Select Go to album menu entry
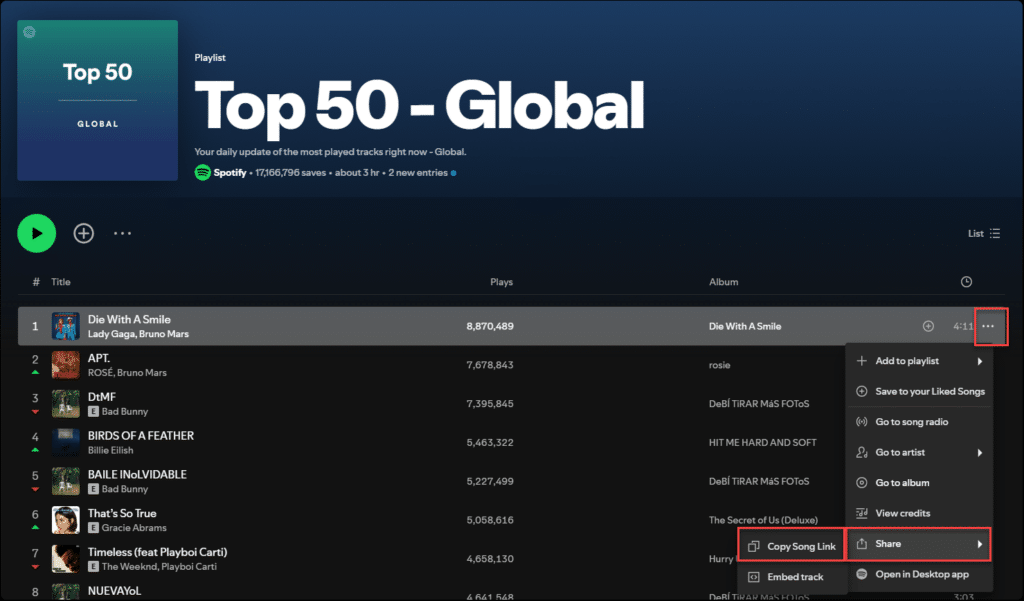The width and height of the screenshot is (1024, 601). pos(920,483)
